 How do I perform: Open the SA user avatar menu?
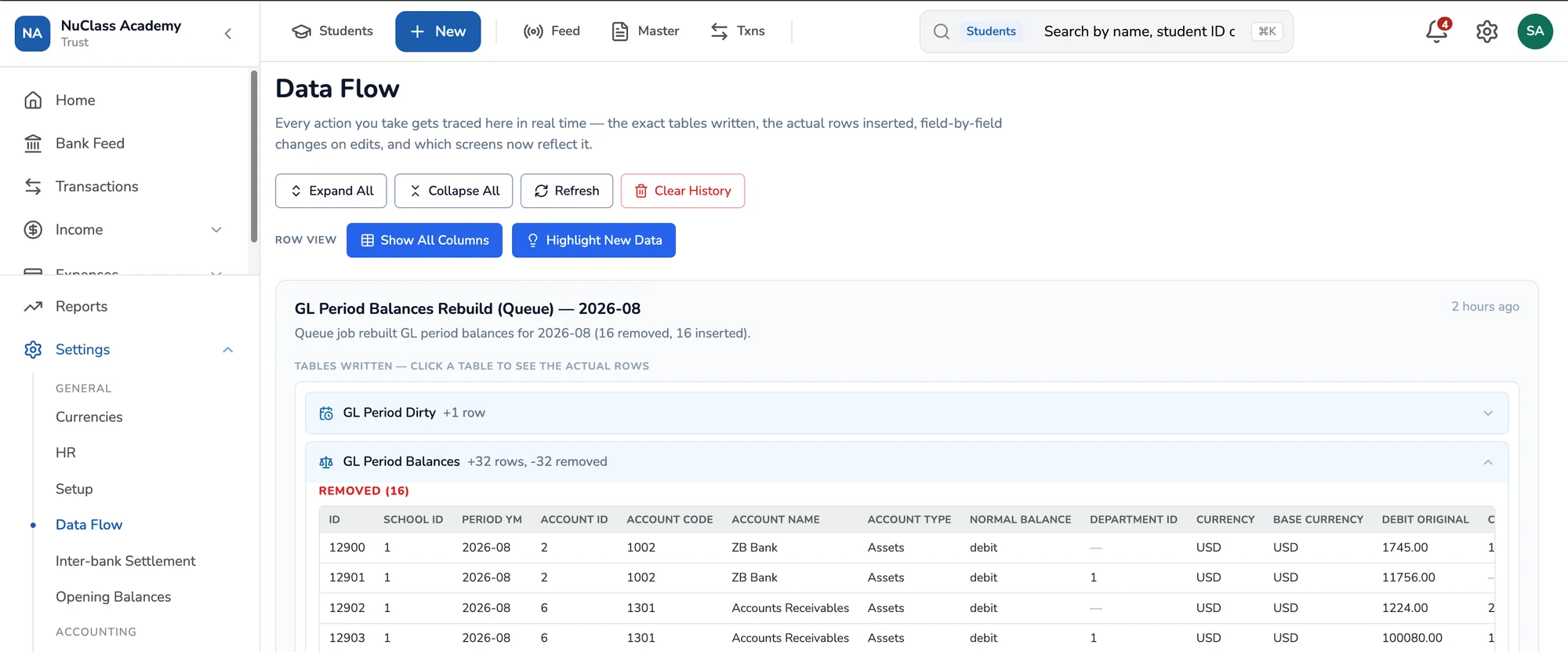[x=1535, y=31]
